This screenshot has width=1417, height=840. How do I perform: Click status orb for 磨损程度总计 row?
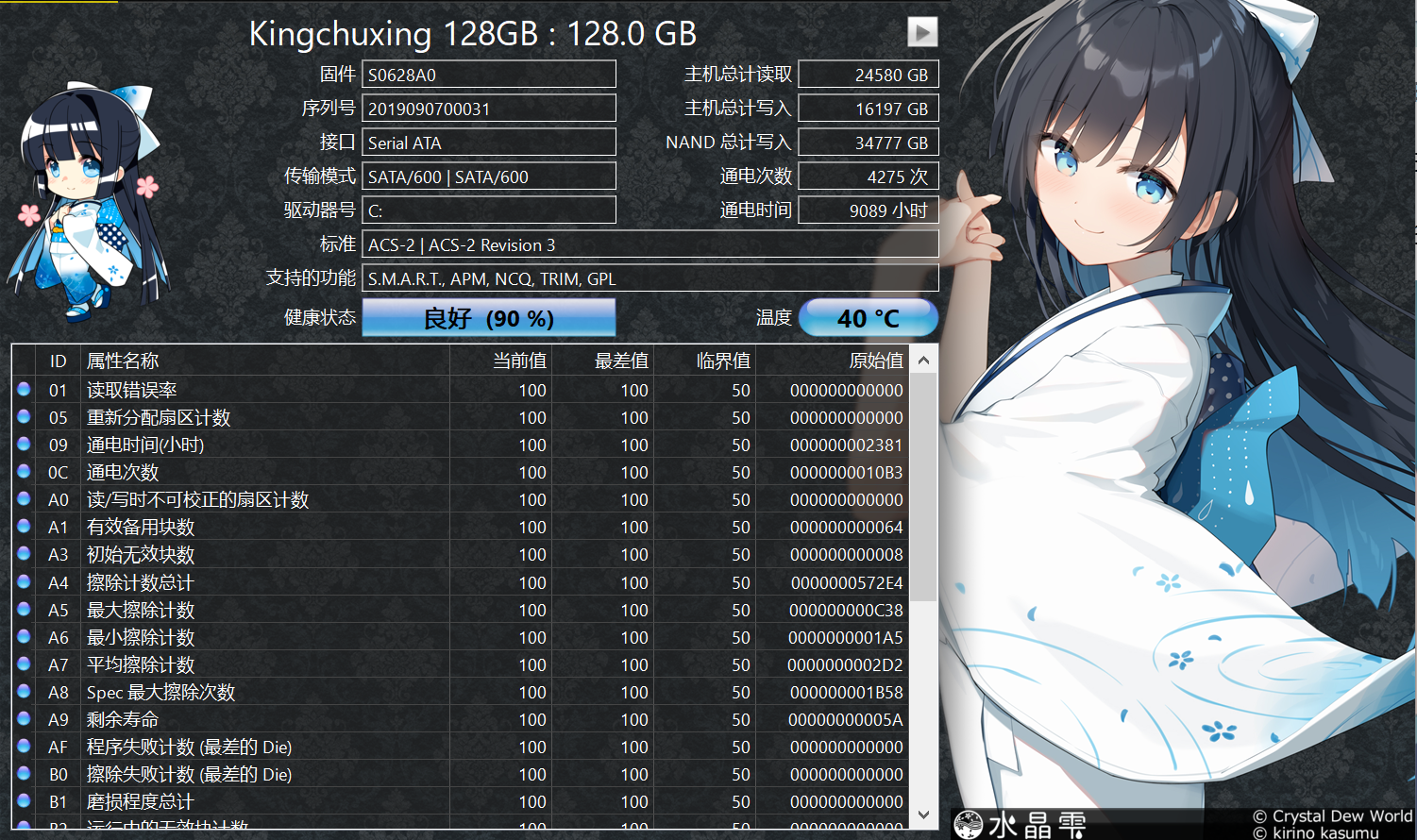tap(25, 800)
